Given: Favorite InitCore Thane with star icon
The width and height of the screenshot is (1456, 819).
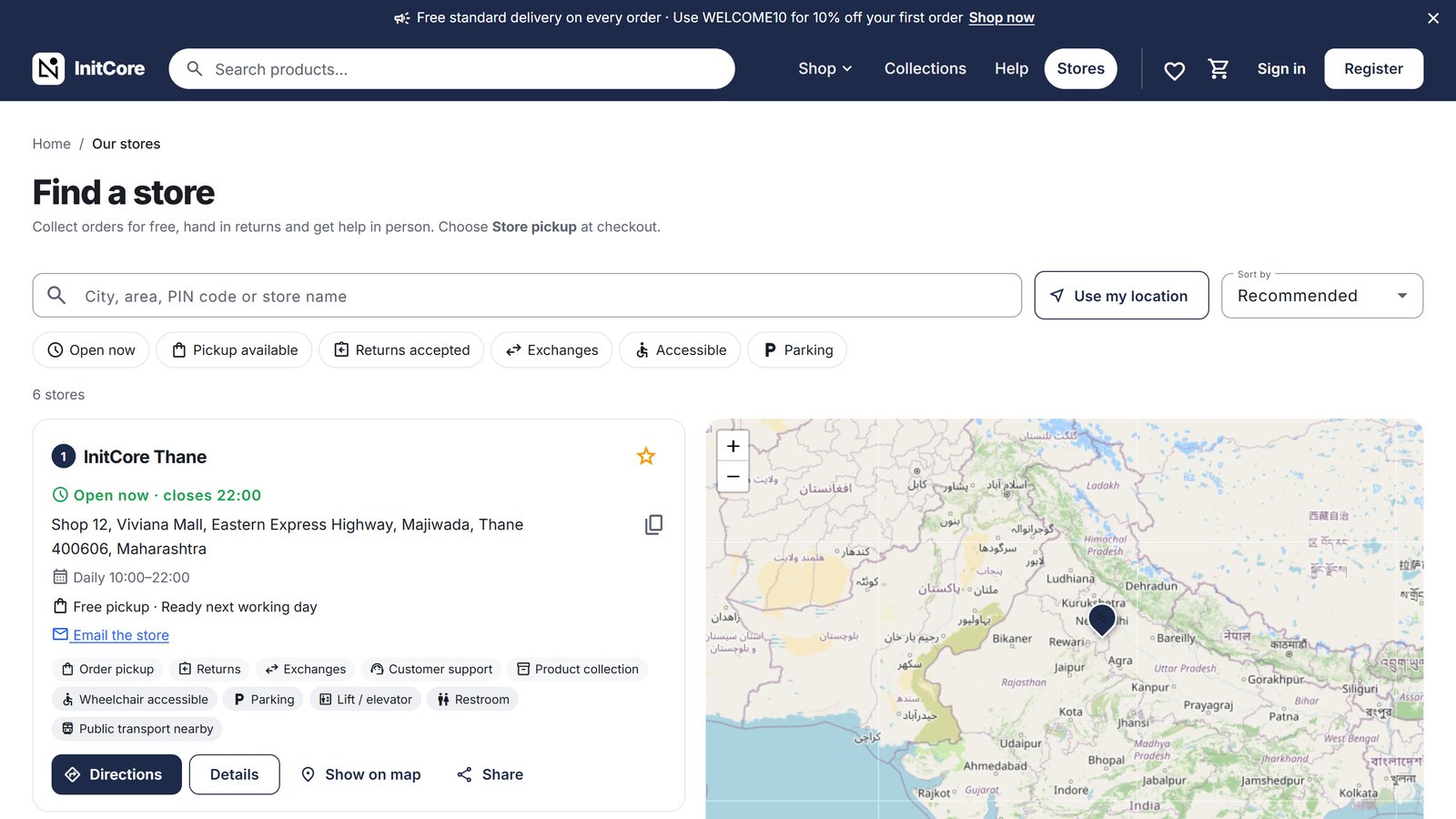Looking at the screenshot, I should [x=646, y=456].
